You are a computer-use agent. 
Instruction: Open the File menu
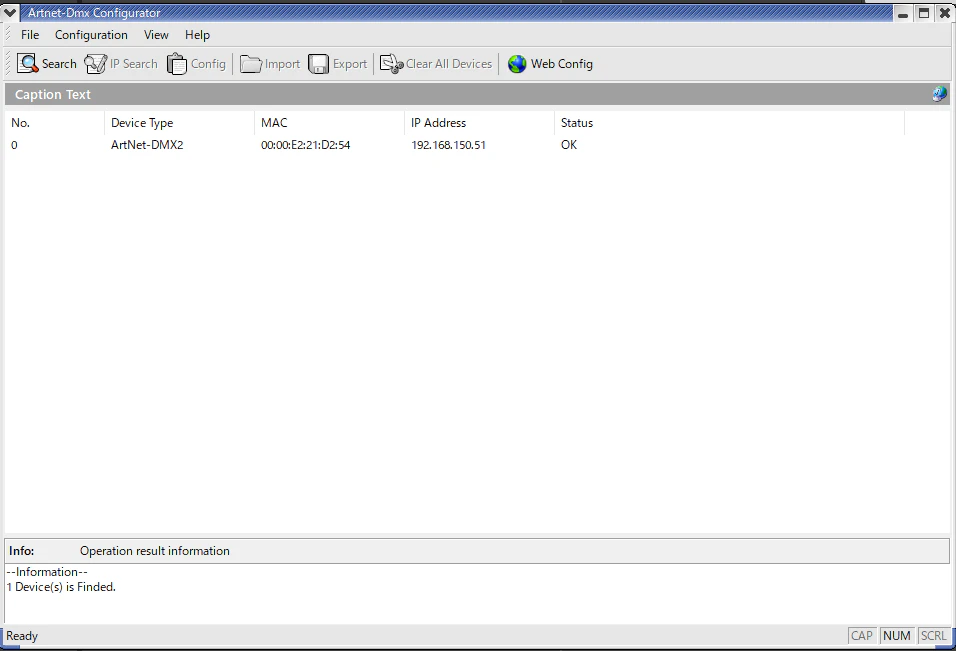(30, 35)
